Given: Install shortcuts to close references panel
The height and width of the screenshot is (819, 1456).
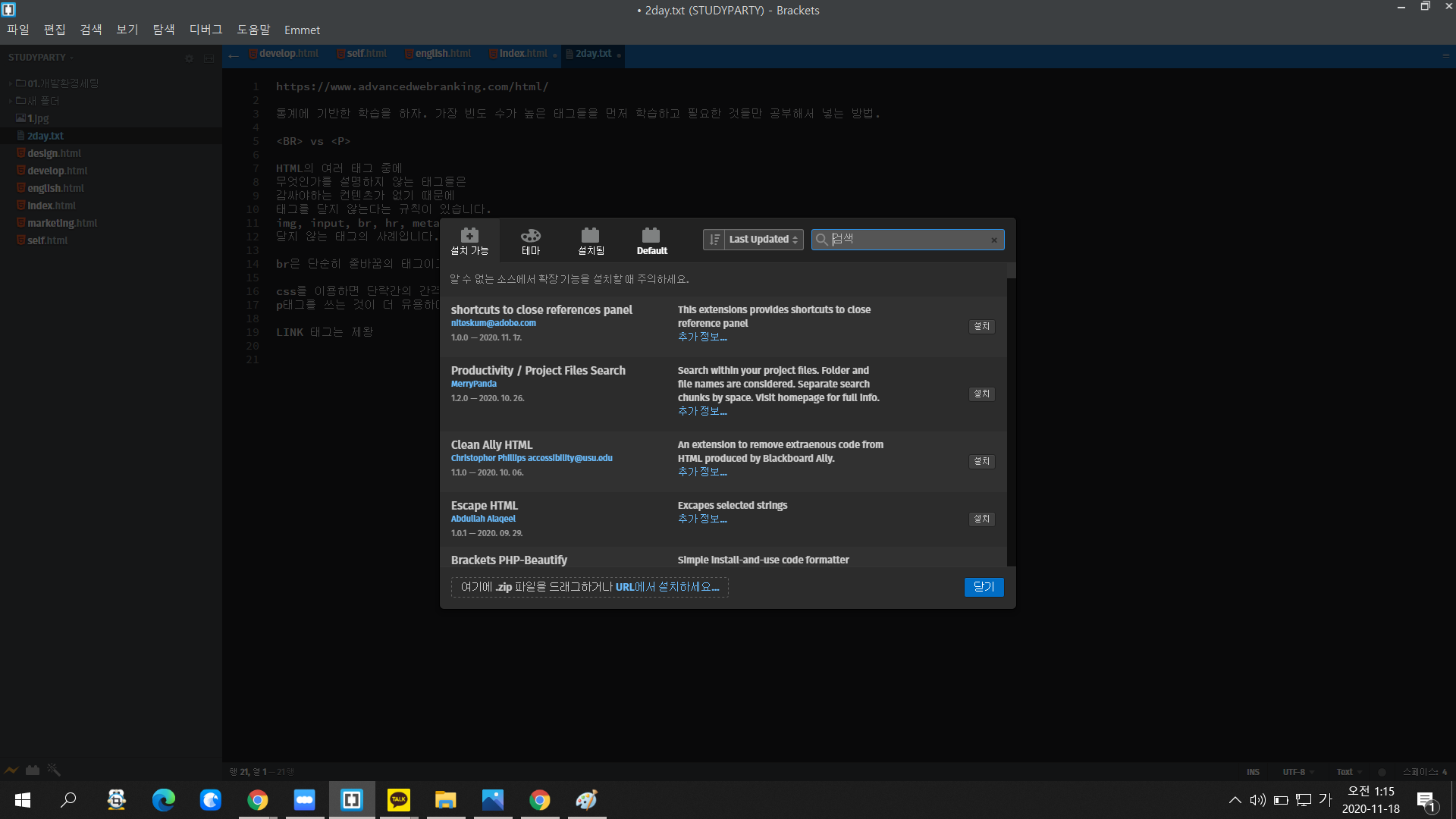Looking at the screenshot, I should pyautogui.click(x=981, y=326).
